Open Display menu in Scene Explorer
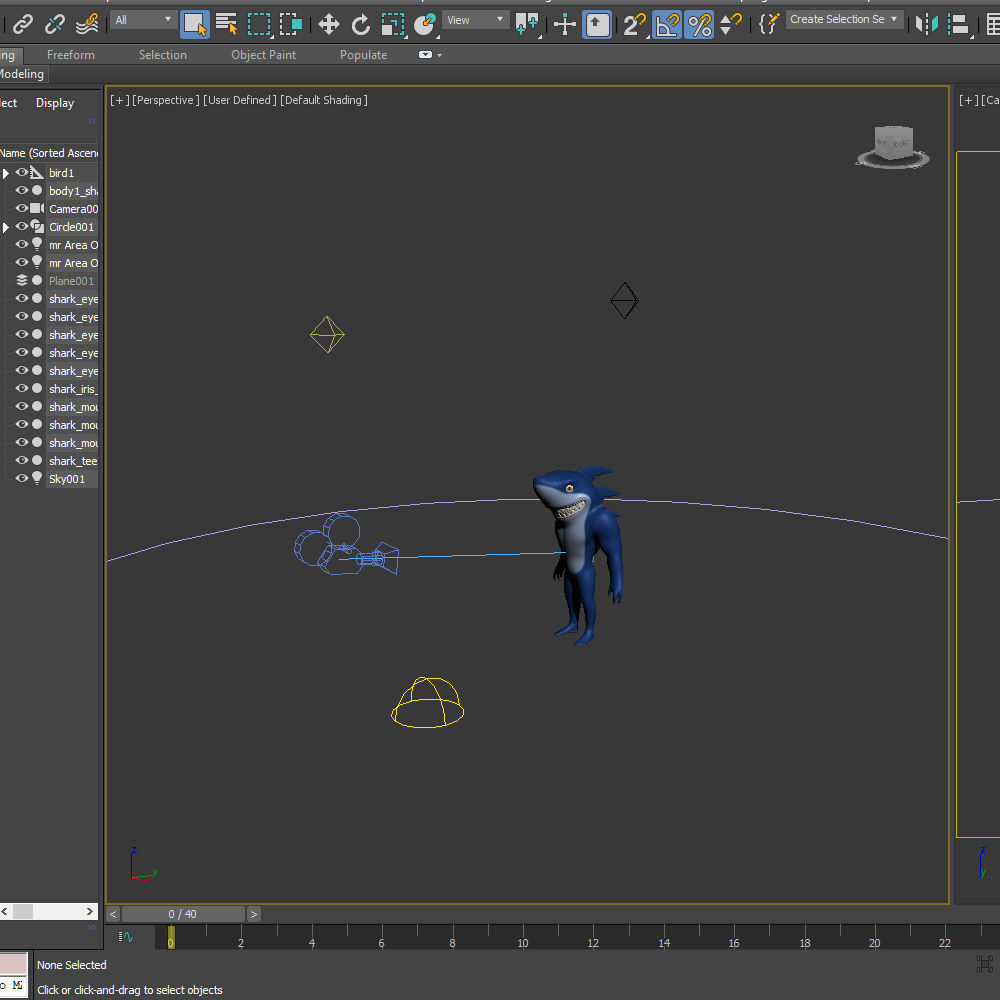The width and height of the screenshot is (1000, 1000). pos(55,103)
